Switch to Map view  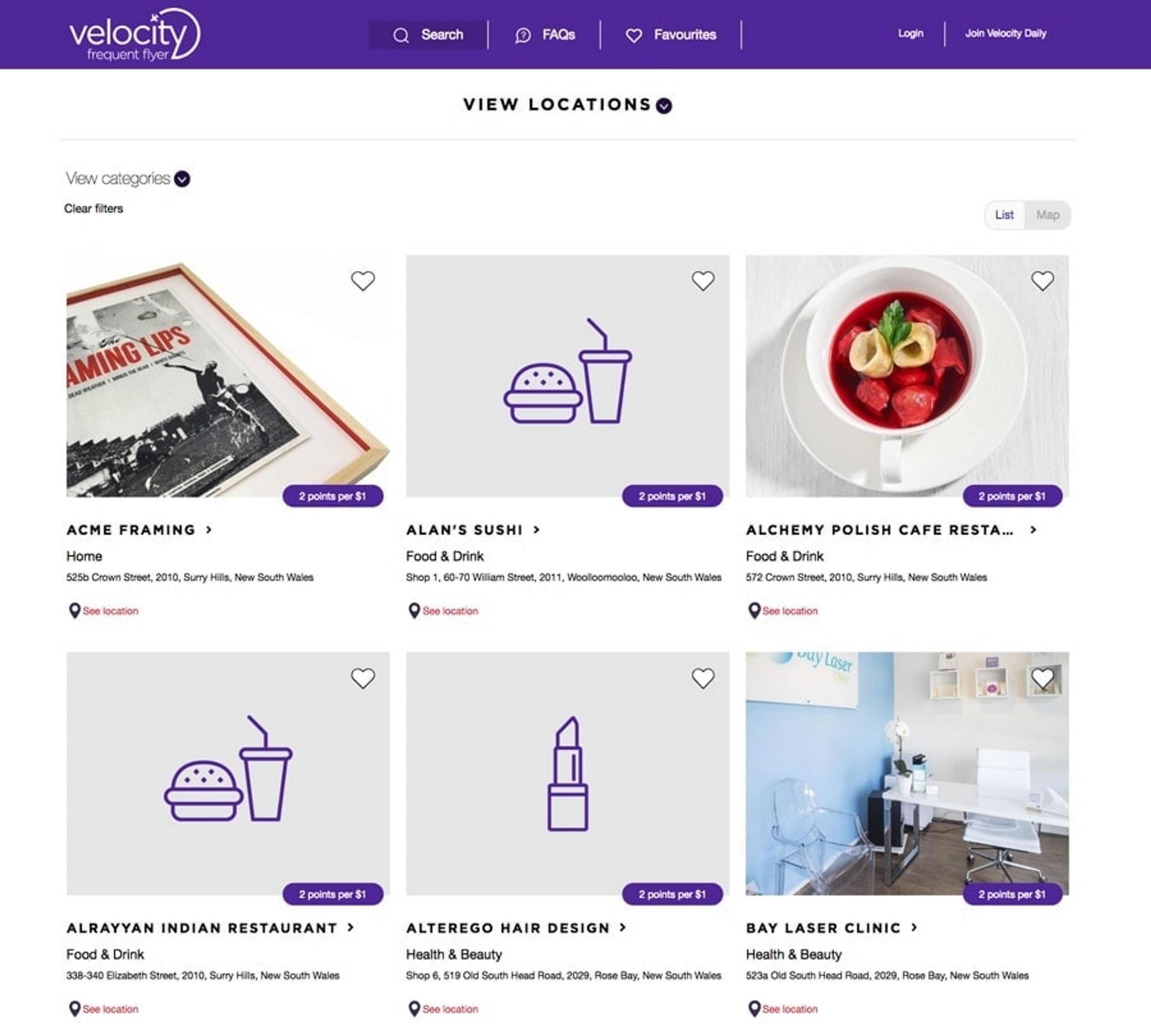click(1047, 215)
